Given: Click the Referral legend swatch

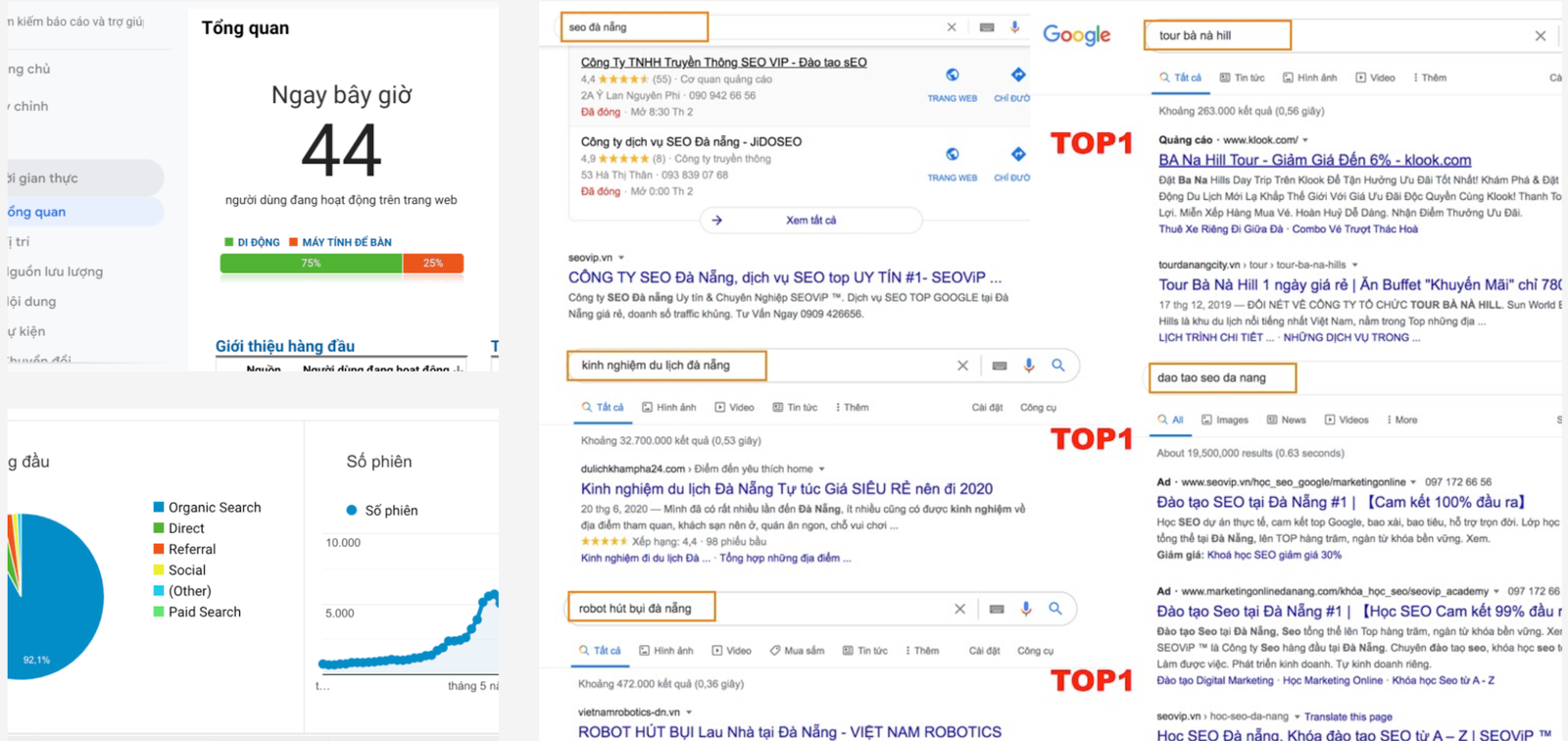Looking at the screenshot, I should point(159,549).
